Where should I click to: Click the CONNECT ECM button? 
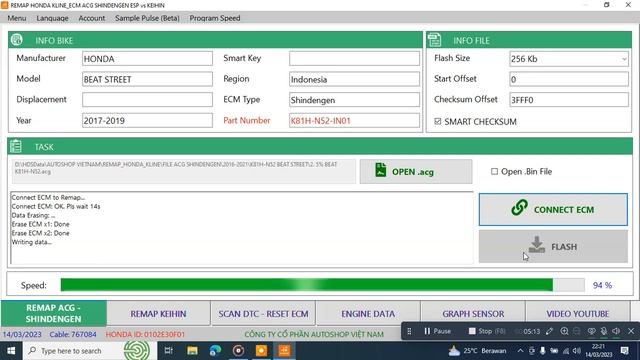tap(553, 209)
